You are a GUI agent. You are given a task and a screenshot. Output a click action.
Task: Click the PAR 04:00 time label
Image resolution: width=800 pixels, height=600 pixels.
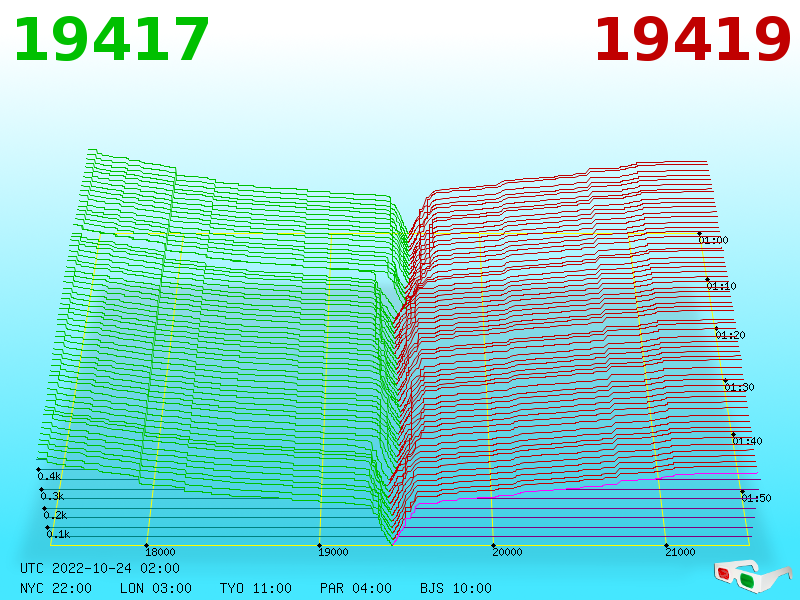[356, 588]
